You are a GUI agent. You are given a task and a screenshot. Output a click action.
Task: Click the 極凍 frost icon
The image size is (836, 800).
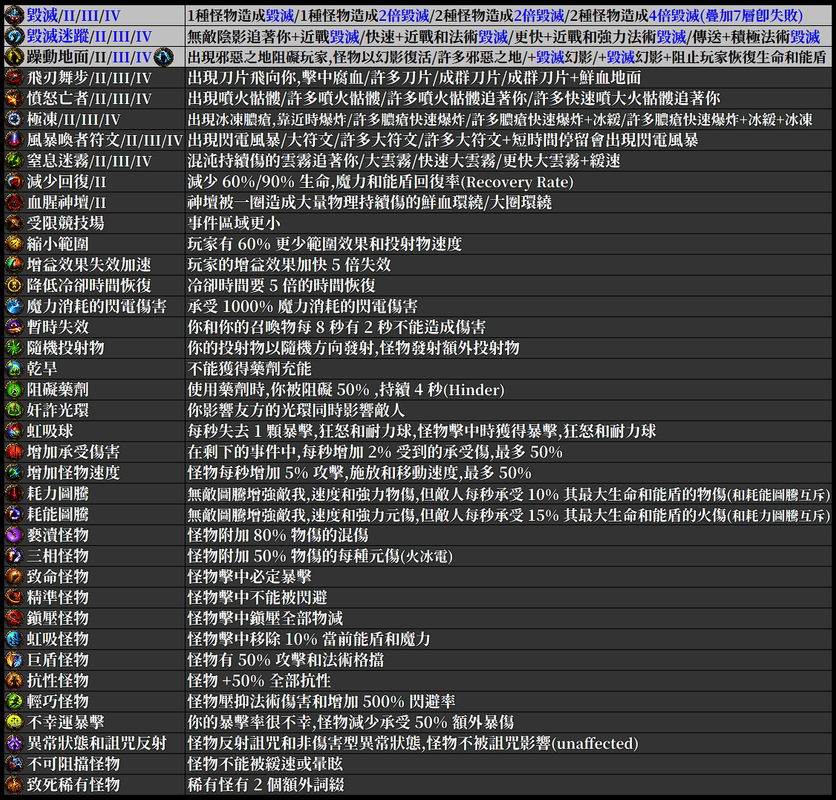(14, 119)
